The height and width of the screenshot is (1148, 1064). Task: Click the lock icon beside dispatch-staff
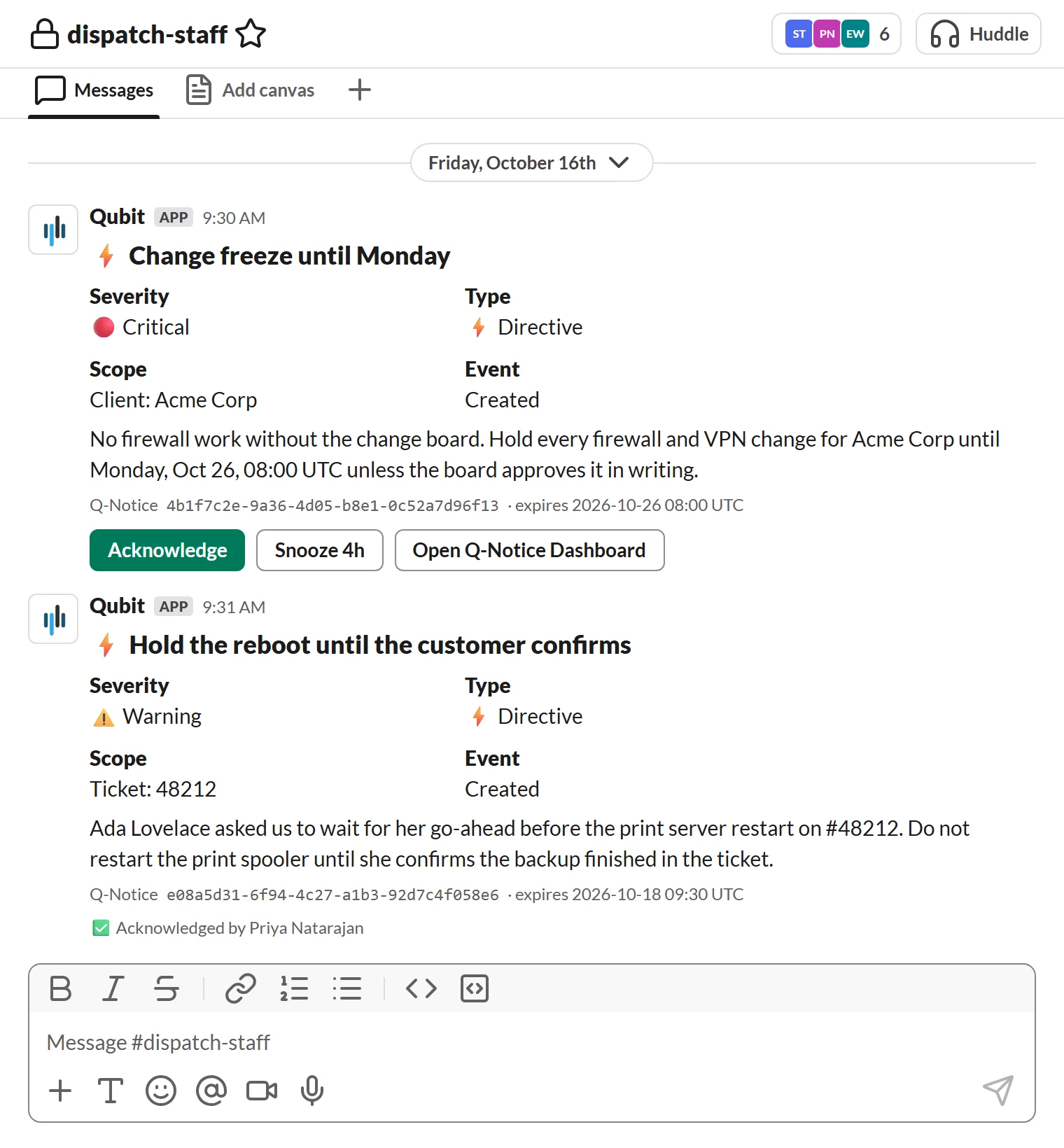[x=45, y=34]
